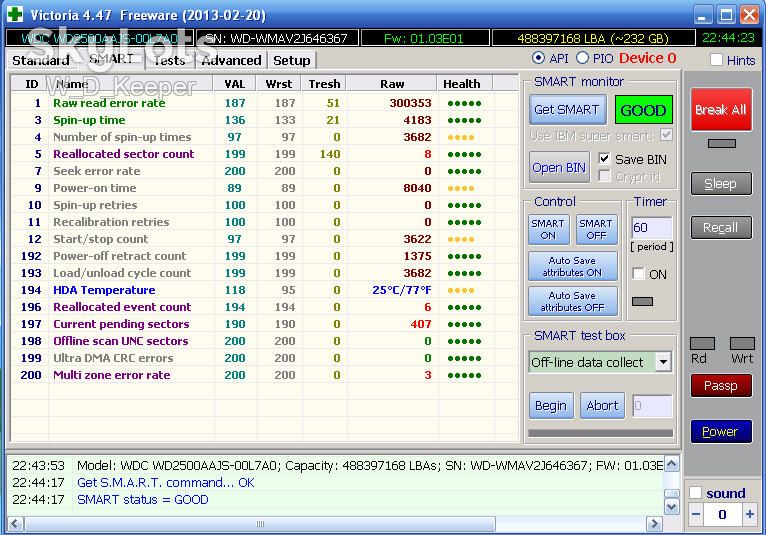
Task: Click Auto Save attributes ON
Action: (x=573, y=266)
